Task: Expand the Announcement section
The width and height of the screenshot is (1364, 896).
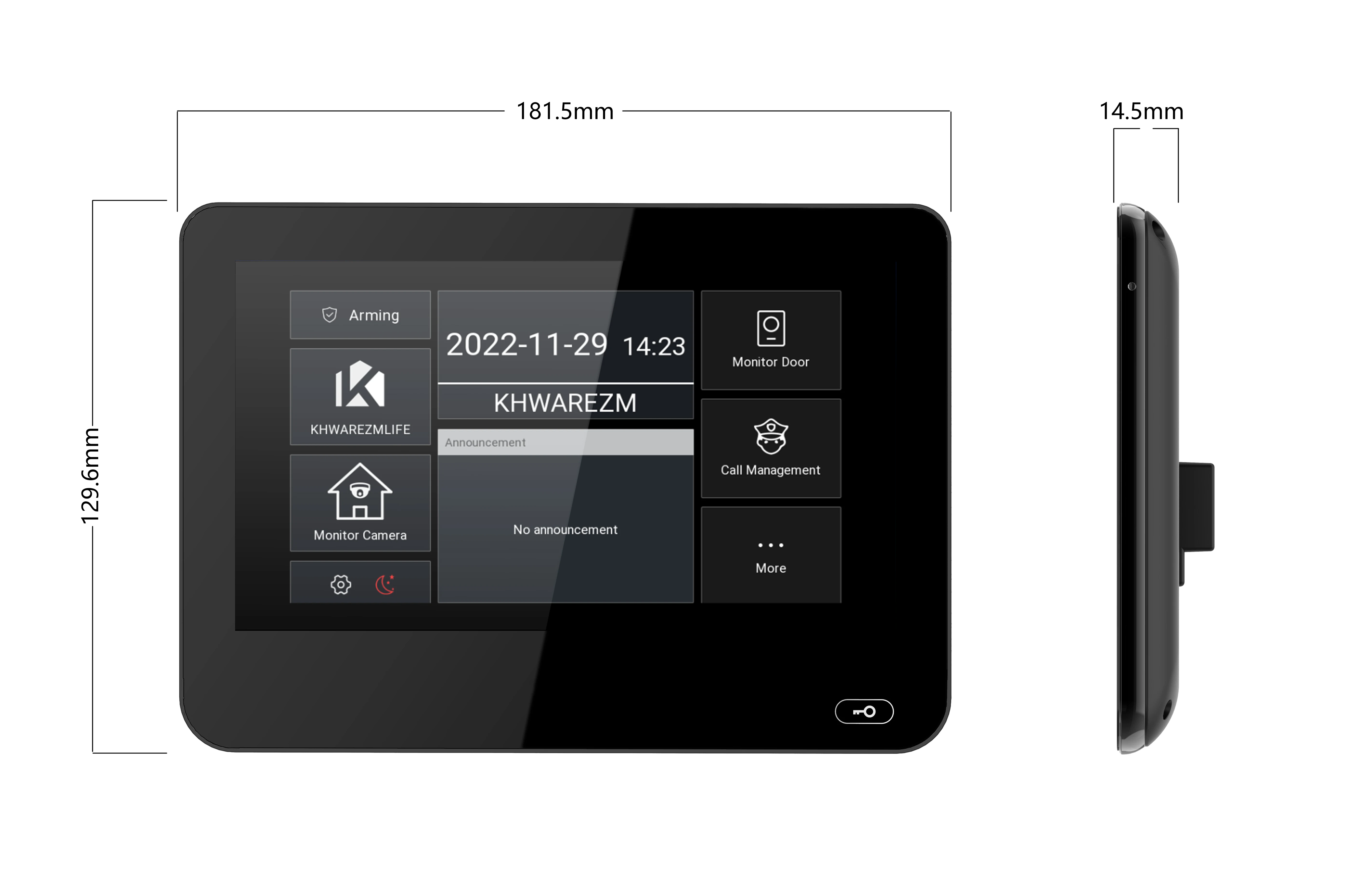Action: pos(565,443)
